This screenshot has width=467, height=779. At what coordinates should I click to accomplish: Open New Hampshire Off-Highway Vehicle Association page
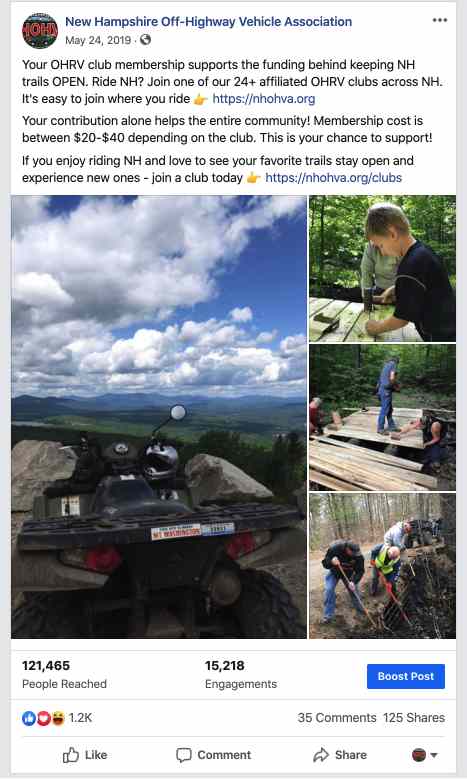209,22
